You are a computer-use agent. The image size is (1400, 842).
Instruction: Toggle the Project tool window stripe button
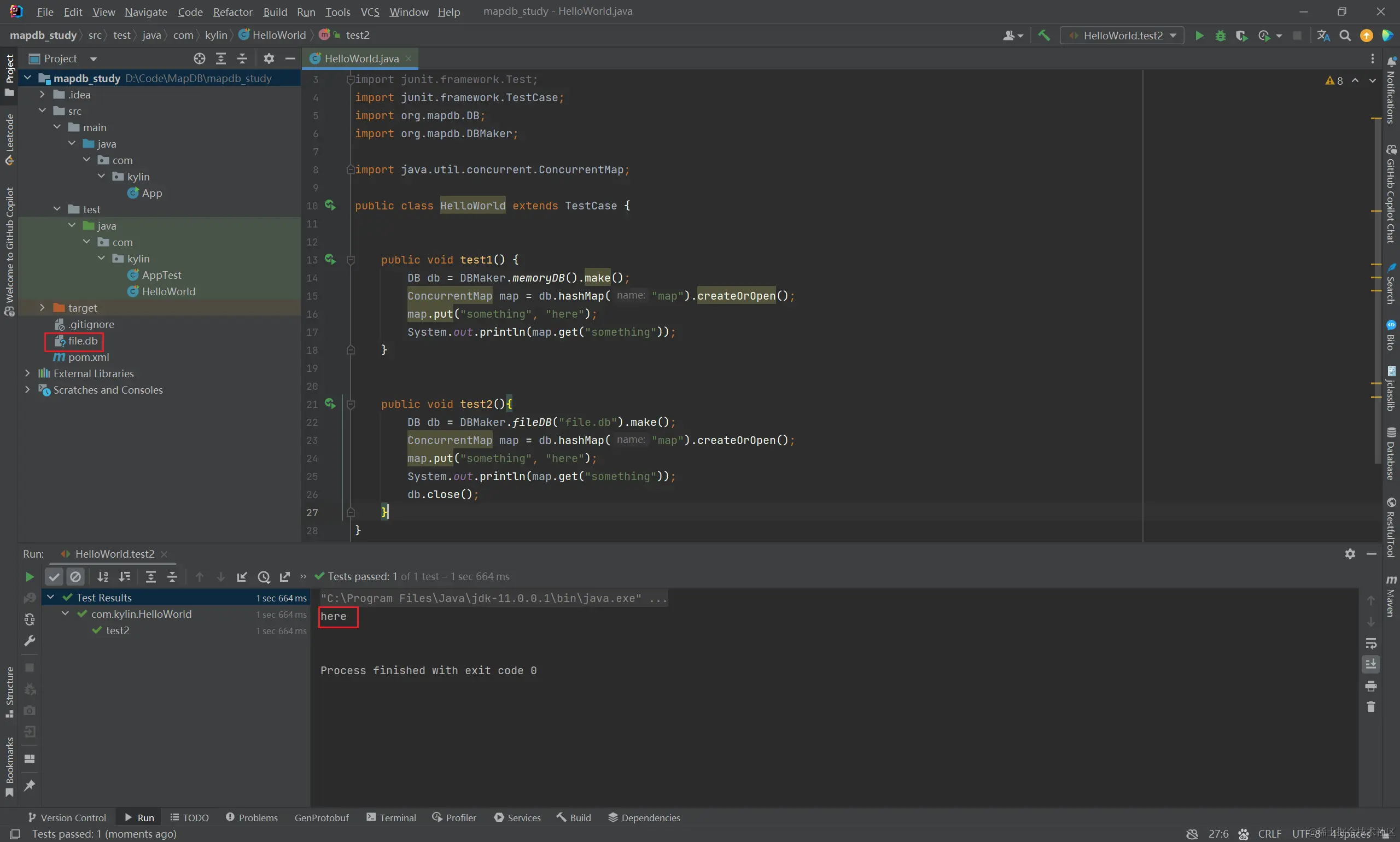9,75
